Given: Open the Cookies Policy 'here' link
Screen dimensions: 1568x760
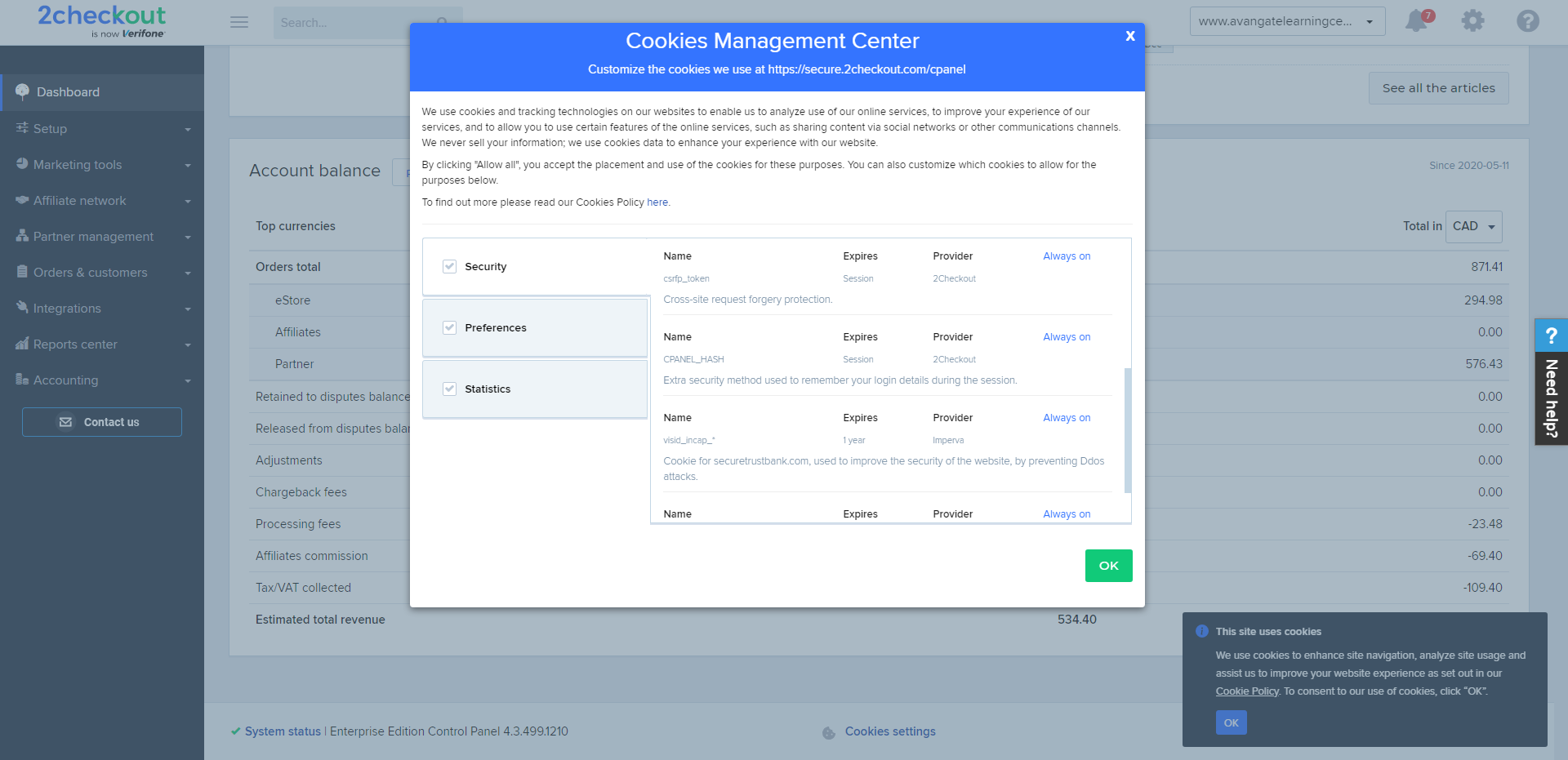Looking at the screenshot, I should (657, 202).
